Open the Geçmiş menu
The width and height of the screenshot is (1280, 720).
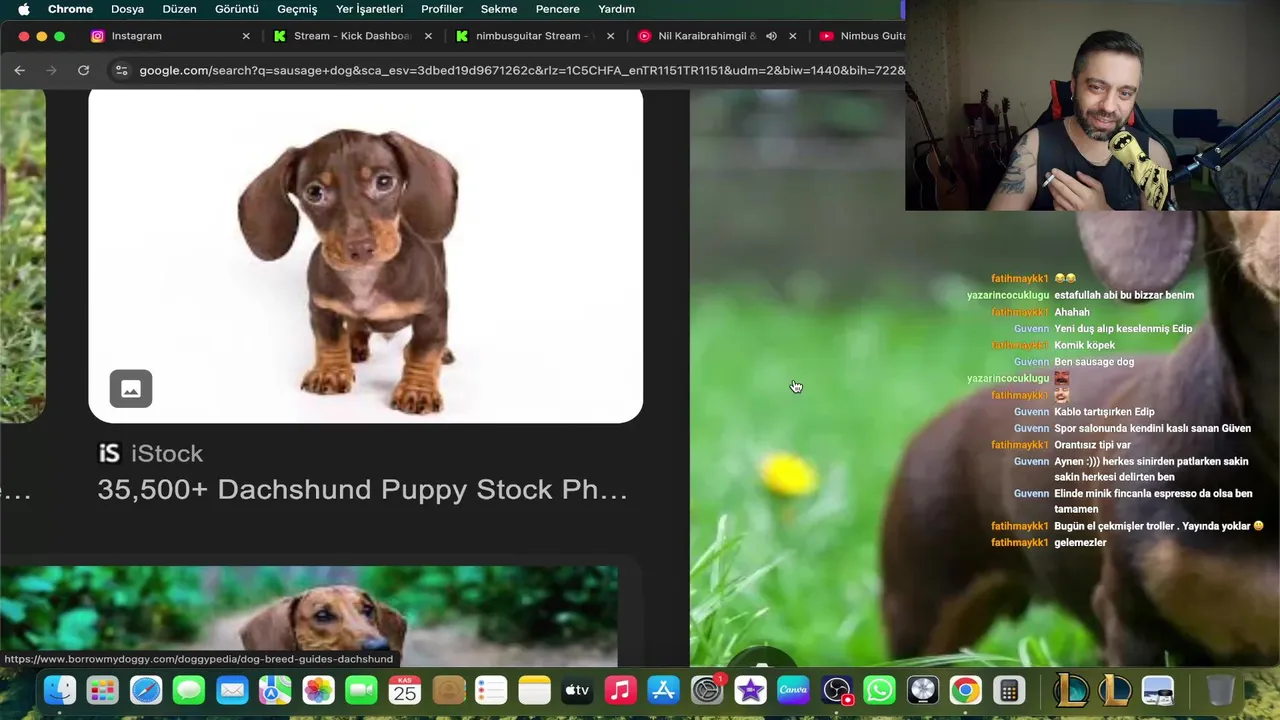[x=297, y=9]
